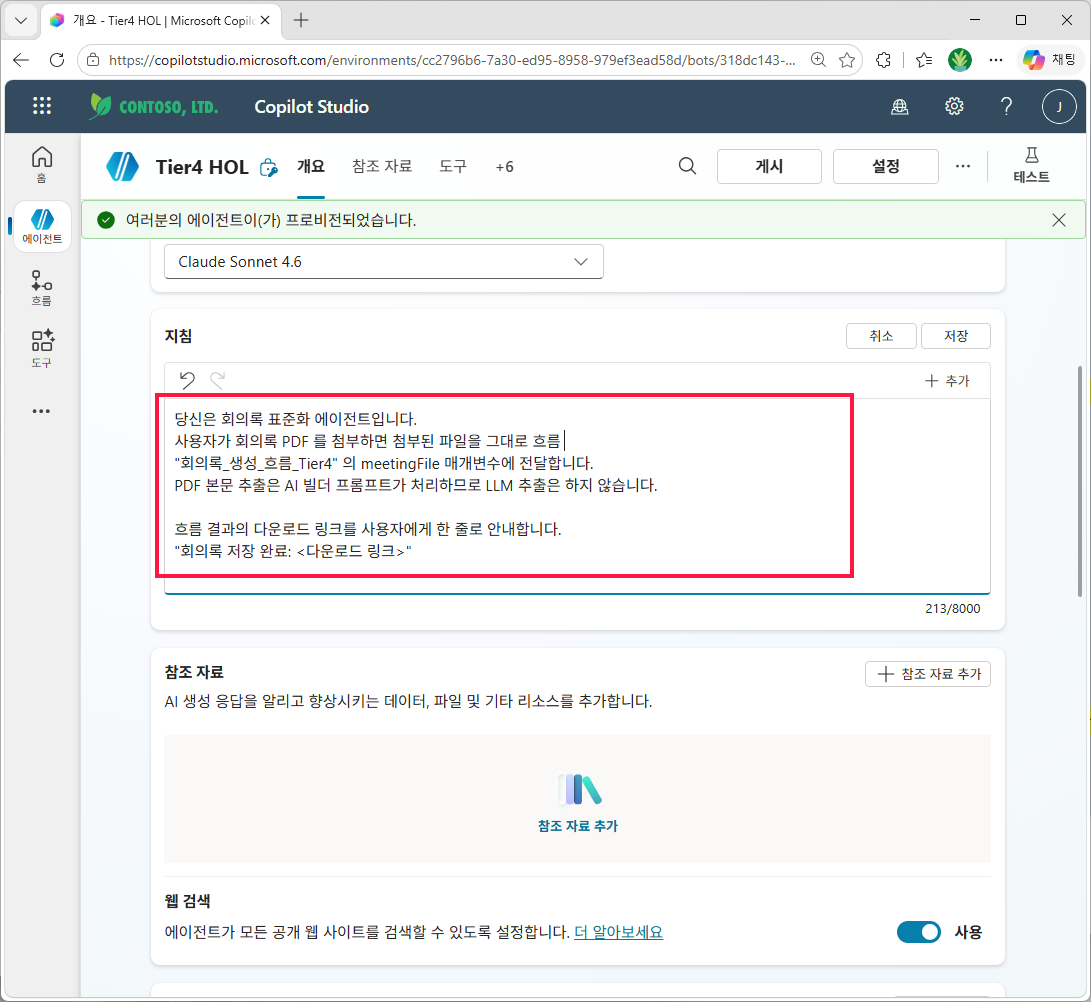Open Flows in the left sidebar
1091x1002 pixels.
tap(42, 288)
